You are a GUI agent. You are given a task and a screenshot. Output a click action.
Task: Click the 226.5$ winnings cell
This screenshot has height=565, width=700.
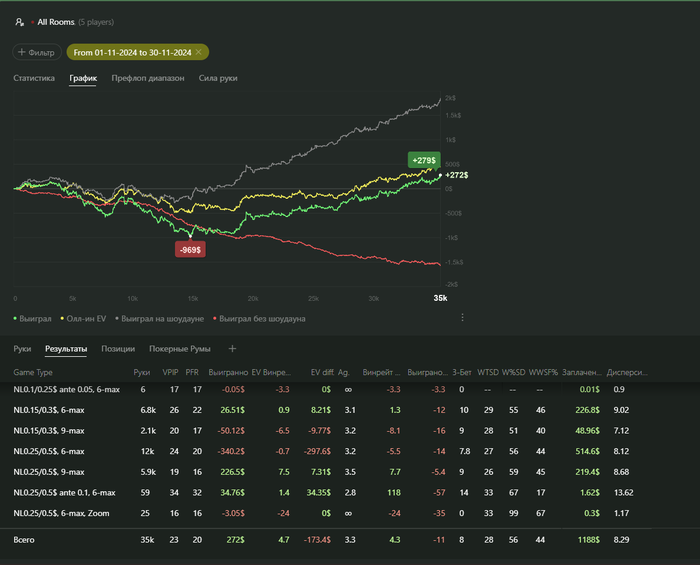232,472
